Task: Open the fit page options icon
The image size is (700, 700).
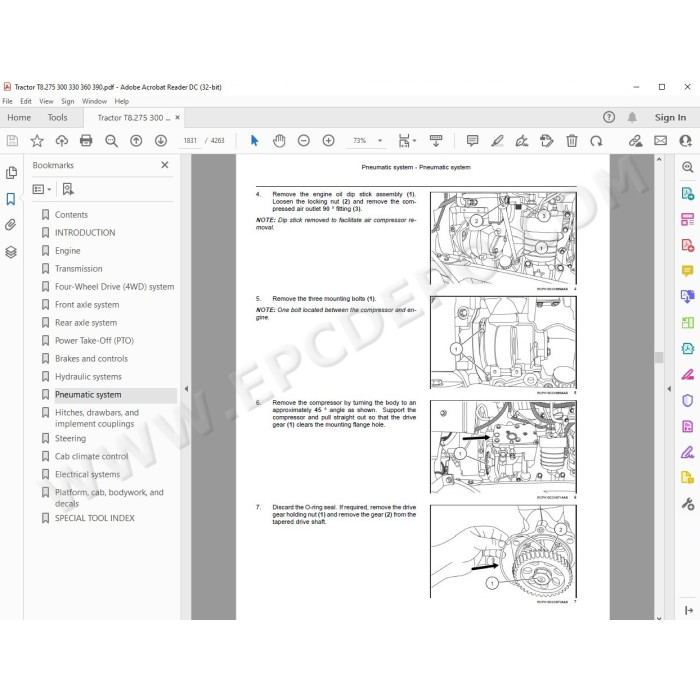Action: [x=406, y=141]
